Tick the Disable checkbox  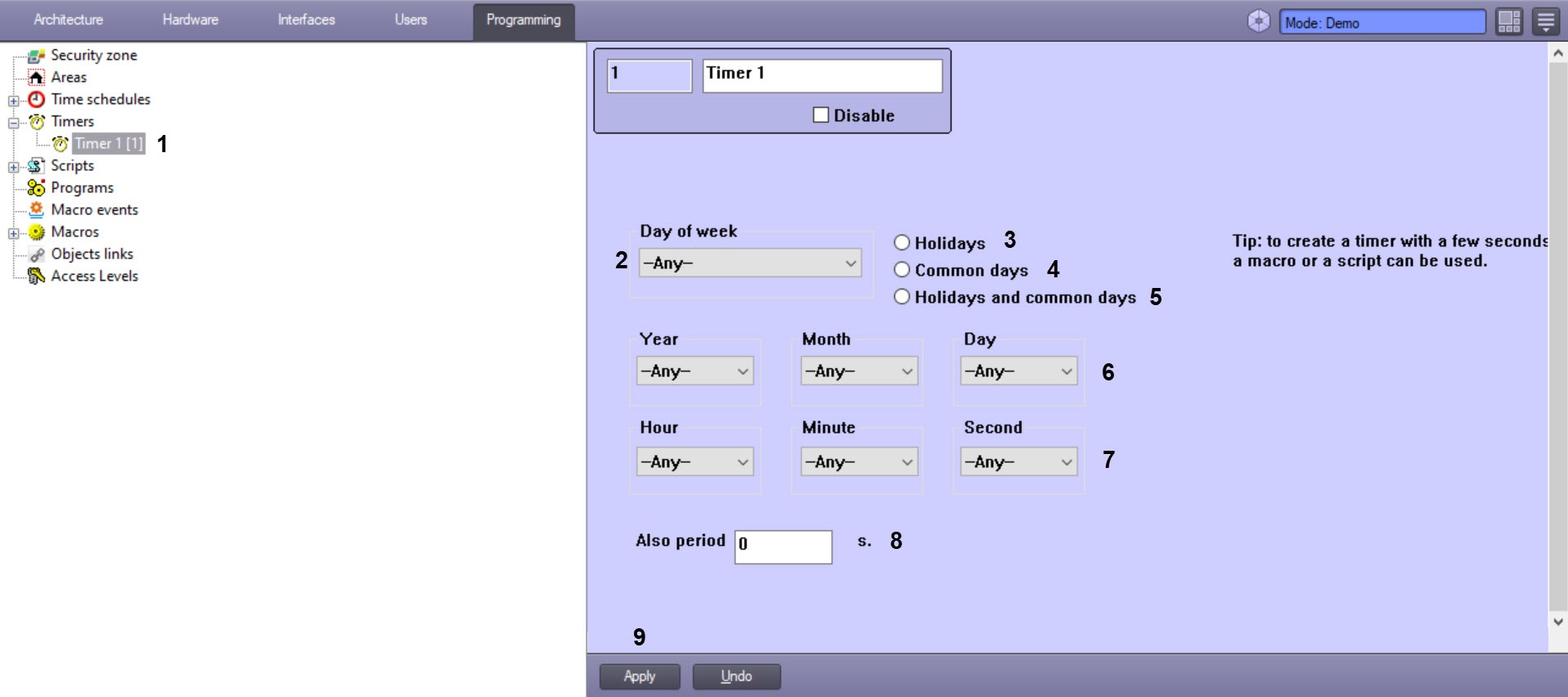(x=821, y=115)
